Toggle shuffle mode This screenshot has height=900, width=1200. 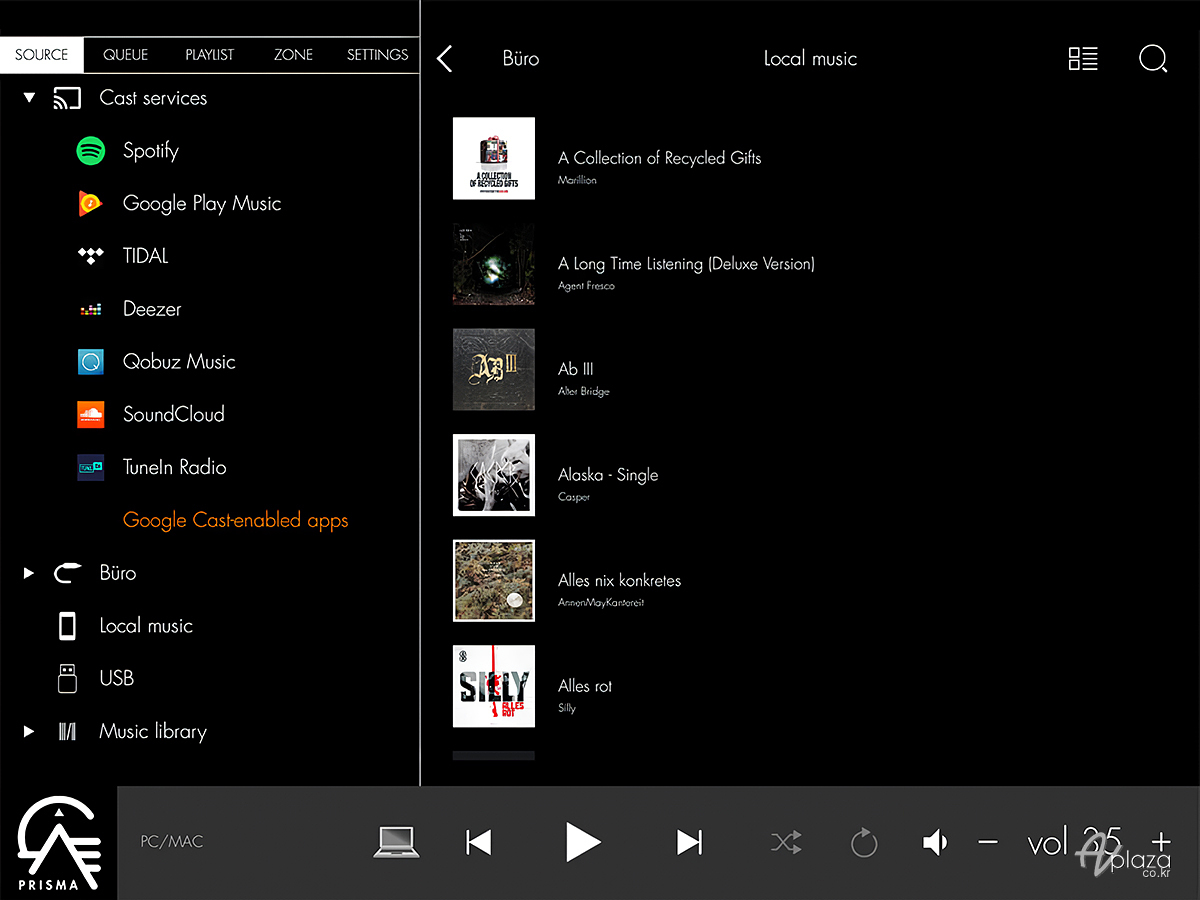pos(786,843)
